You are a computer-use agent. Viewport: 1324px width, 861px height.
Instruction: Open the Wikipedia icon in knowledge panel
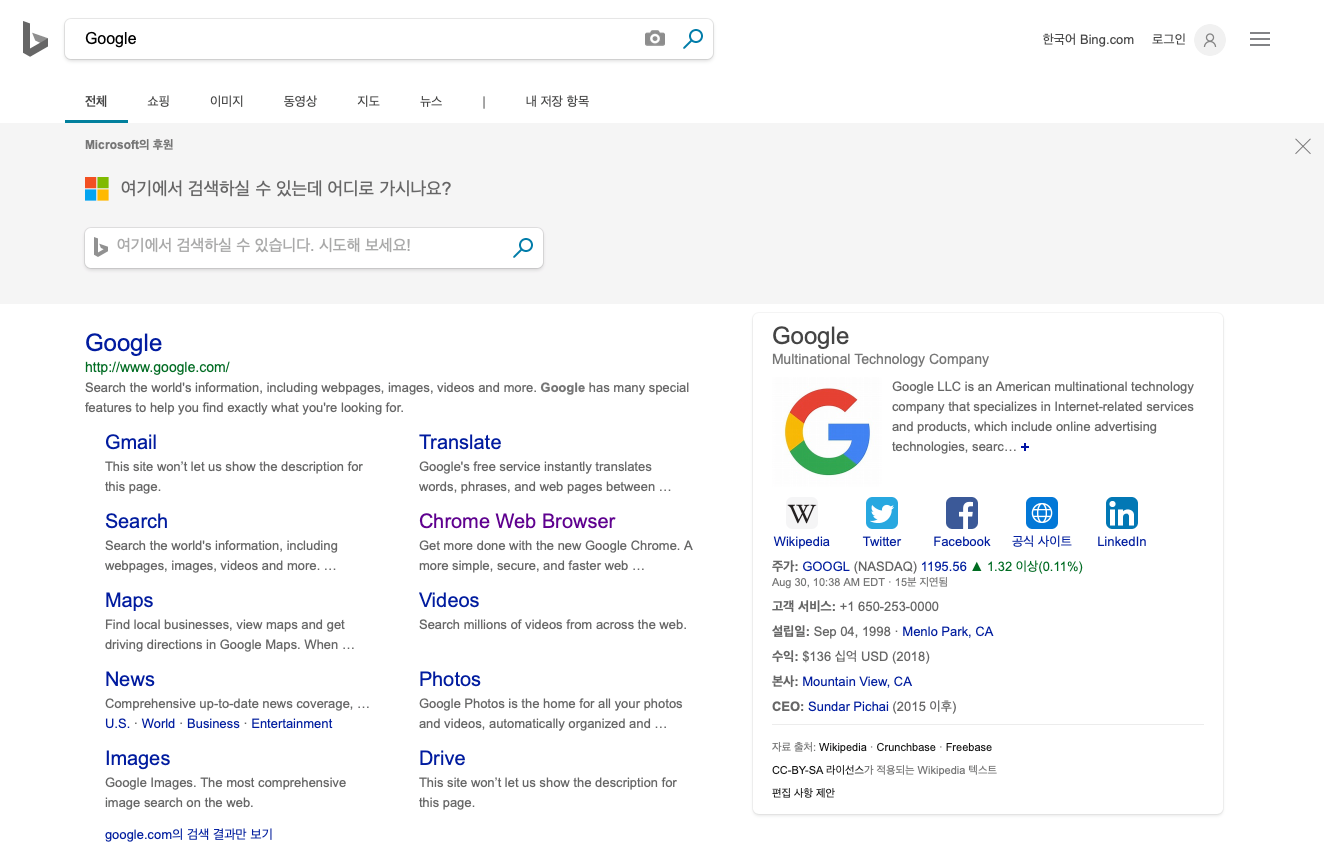pos(802,513)
